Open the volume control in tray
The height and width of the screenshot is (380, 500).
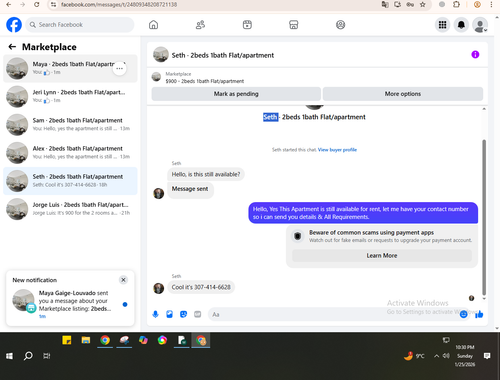[x=446, y=356]
